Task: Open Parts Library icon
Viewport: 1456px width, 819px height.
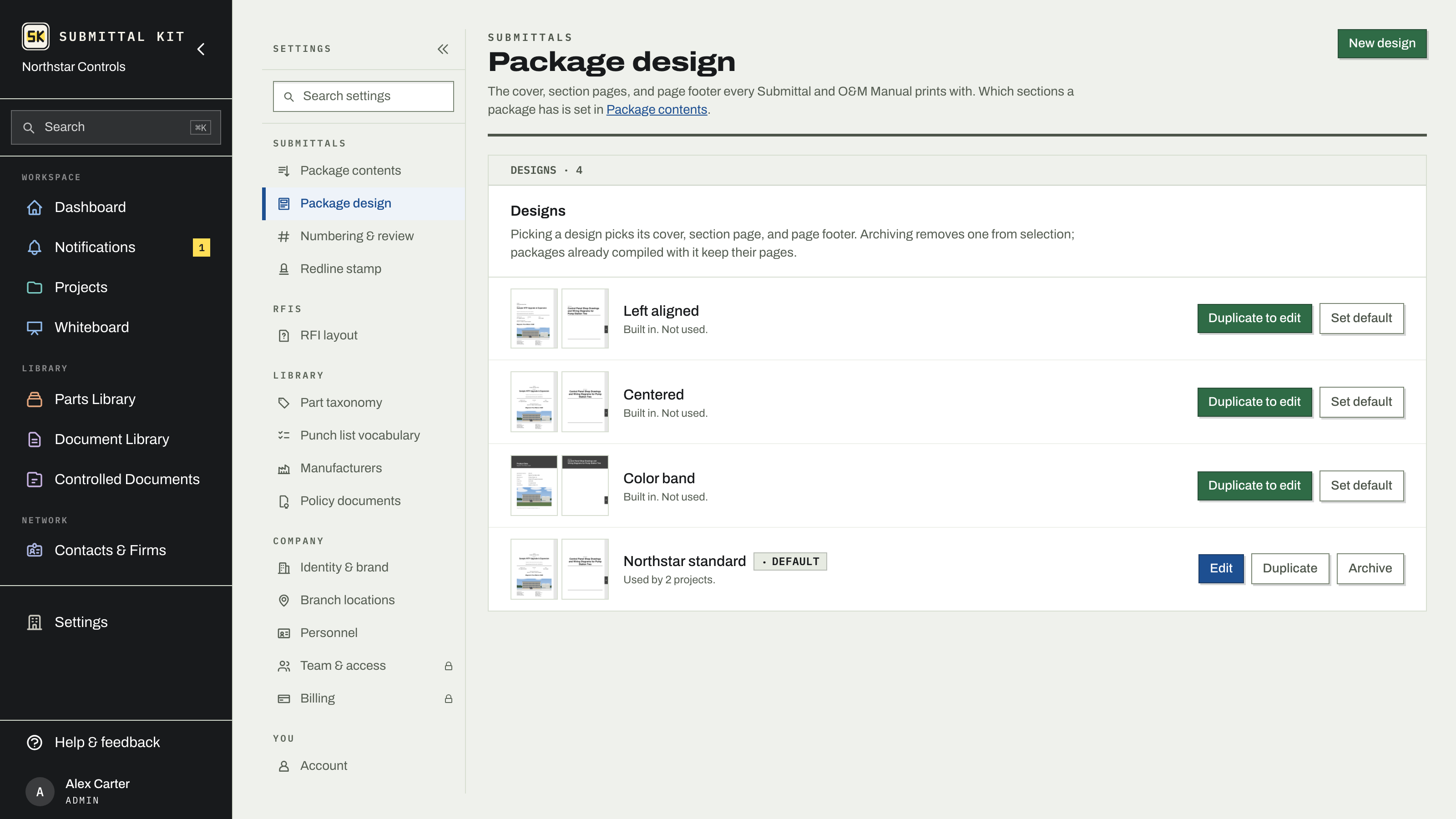Action: point(35,399)
